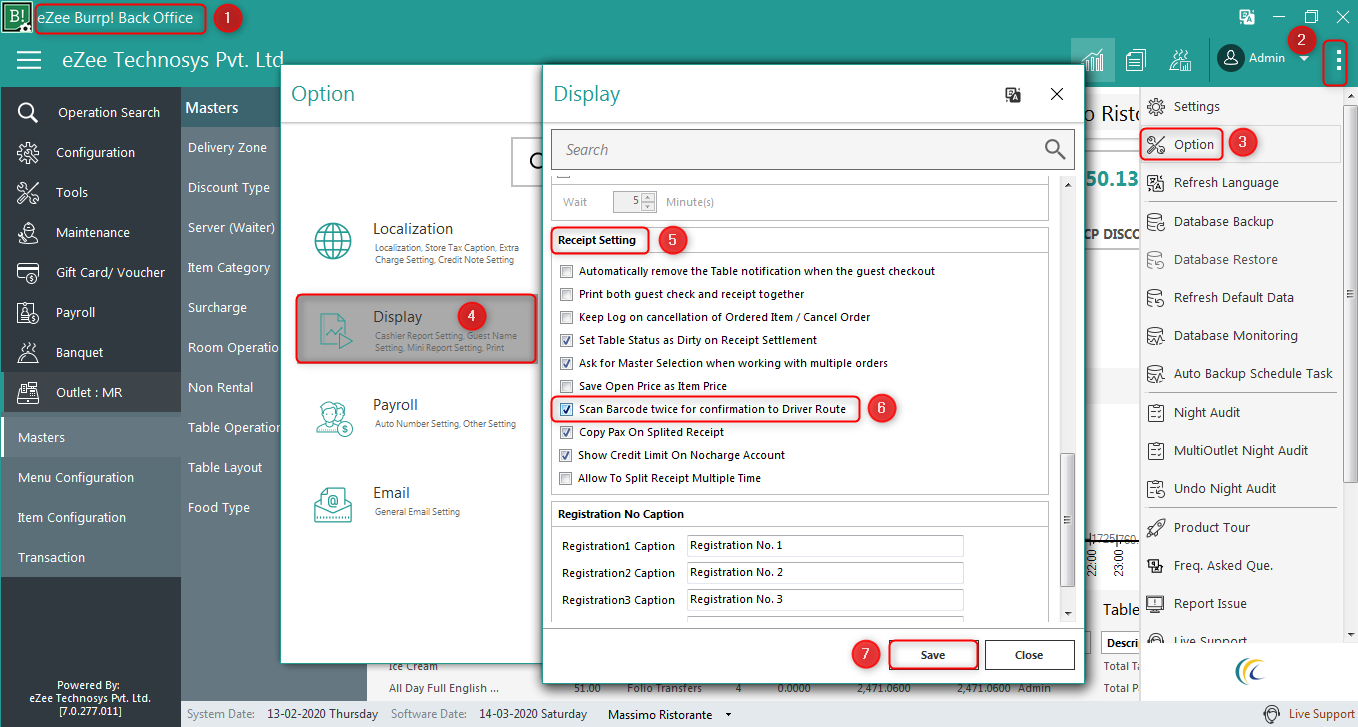Click the Product Tour rocket icon
This screenshot has width=1358, height=727.
(1156, 527)
